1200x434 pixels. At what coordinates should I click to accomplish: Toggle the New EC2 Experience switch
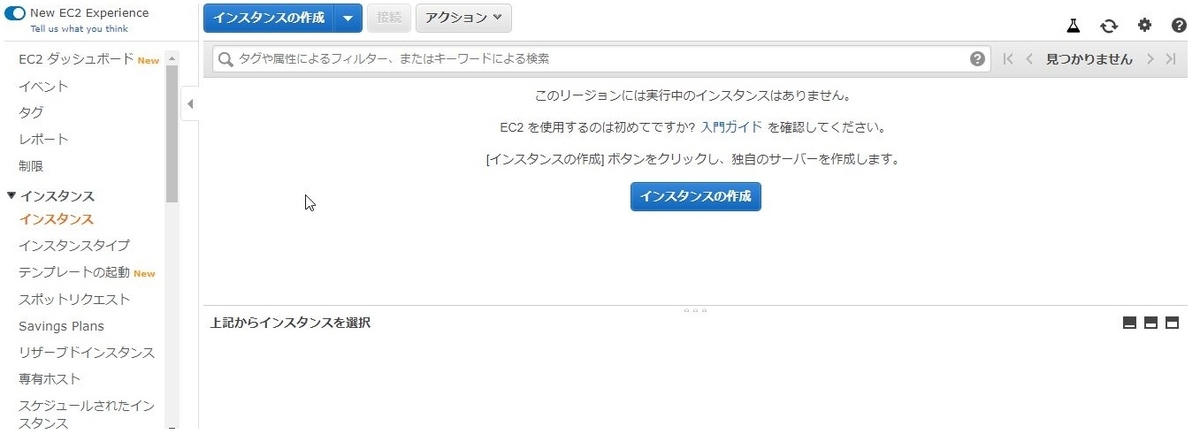tap(15, 13)
